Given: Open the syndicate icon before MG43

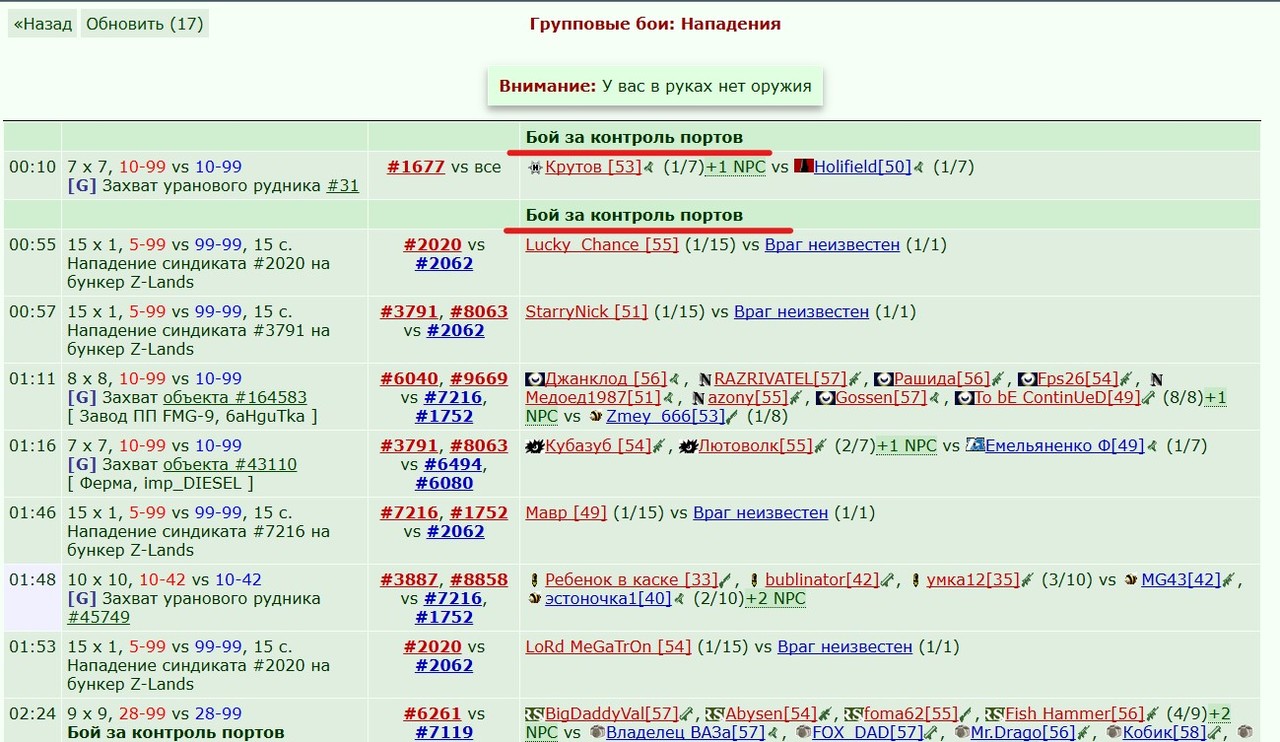Looking at the screenshot, I should click(x=1131, y=580).
